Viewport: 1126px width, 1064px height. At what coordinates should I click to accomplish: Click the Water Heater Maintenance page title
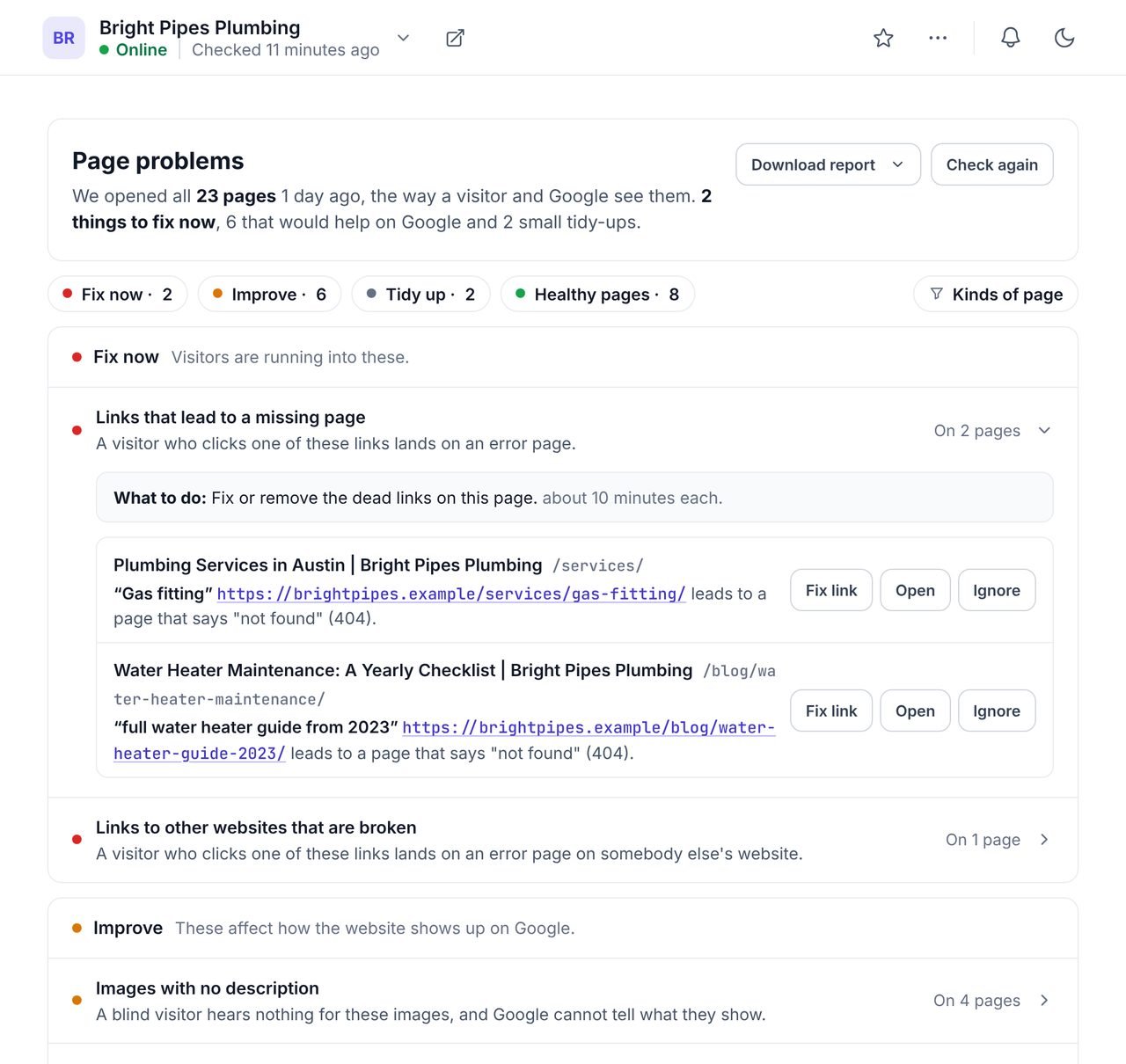coord(403,670)
